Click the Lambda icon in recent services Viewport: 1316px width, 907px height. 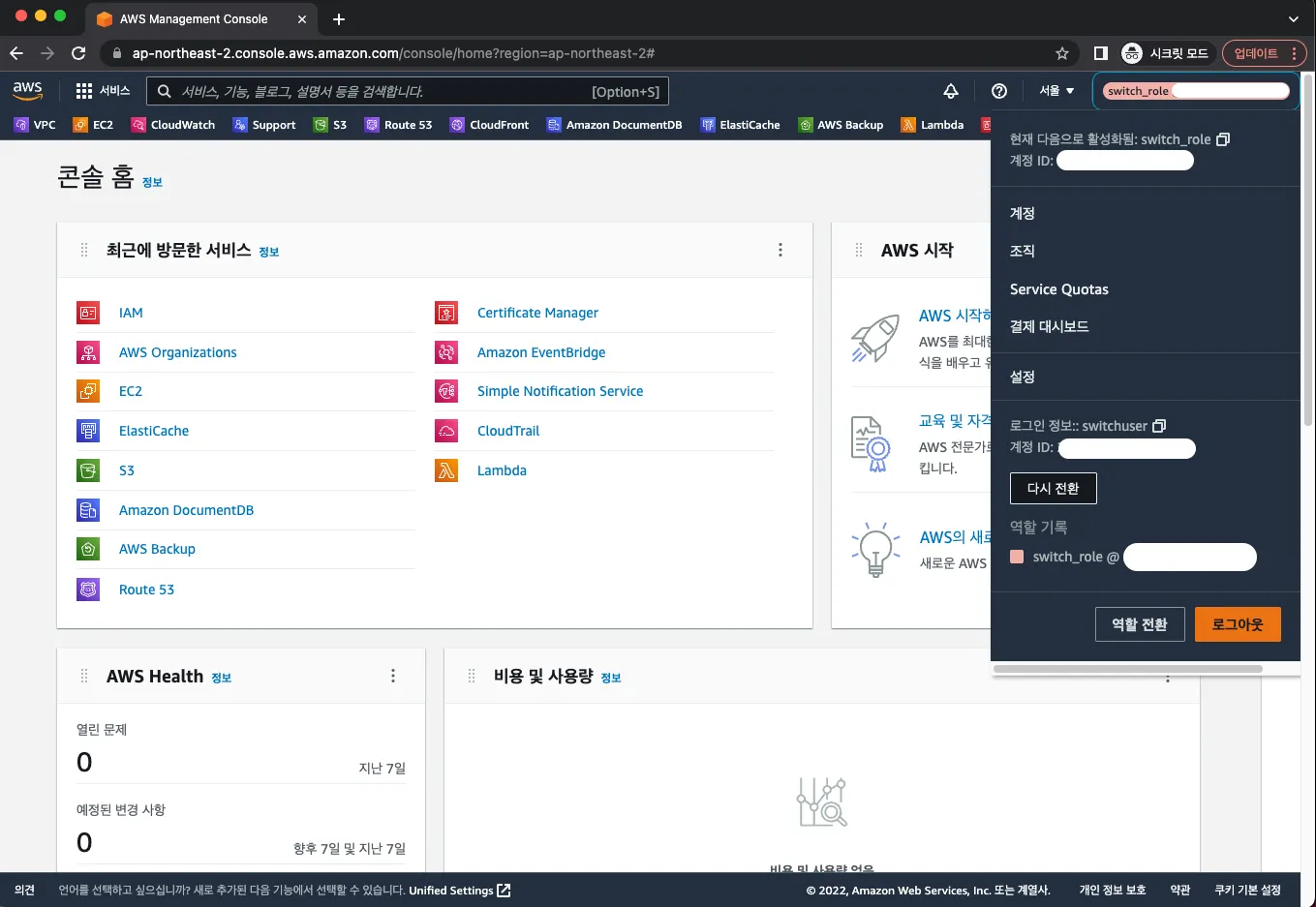[446, 470]
